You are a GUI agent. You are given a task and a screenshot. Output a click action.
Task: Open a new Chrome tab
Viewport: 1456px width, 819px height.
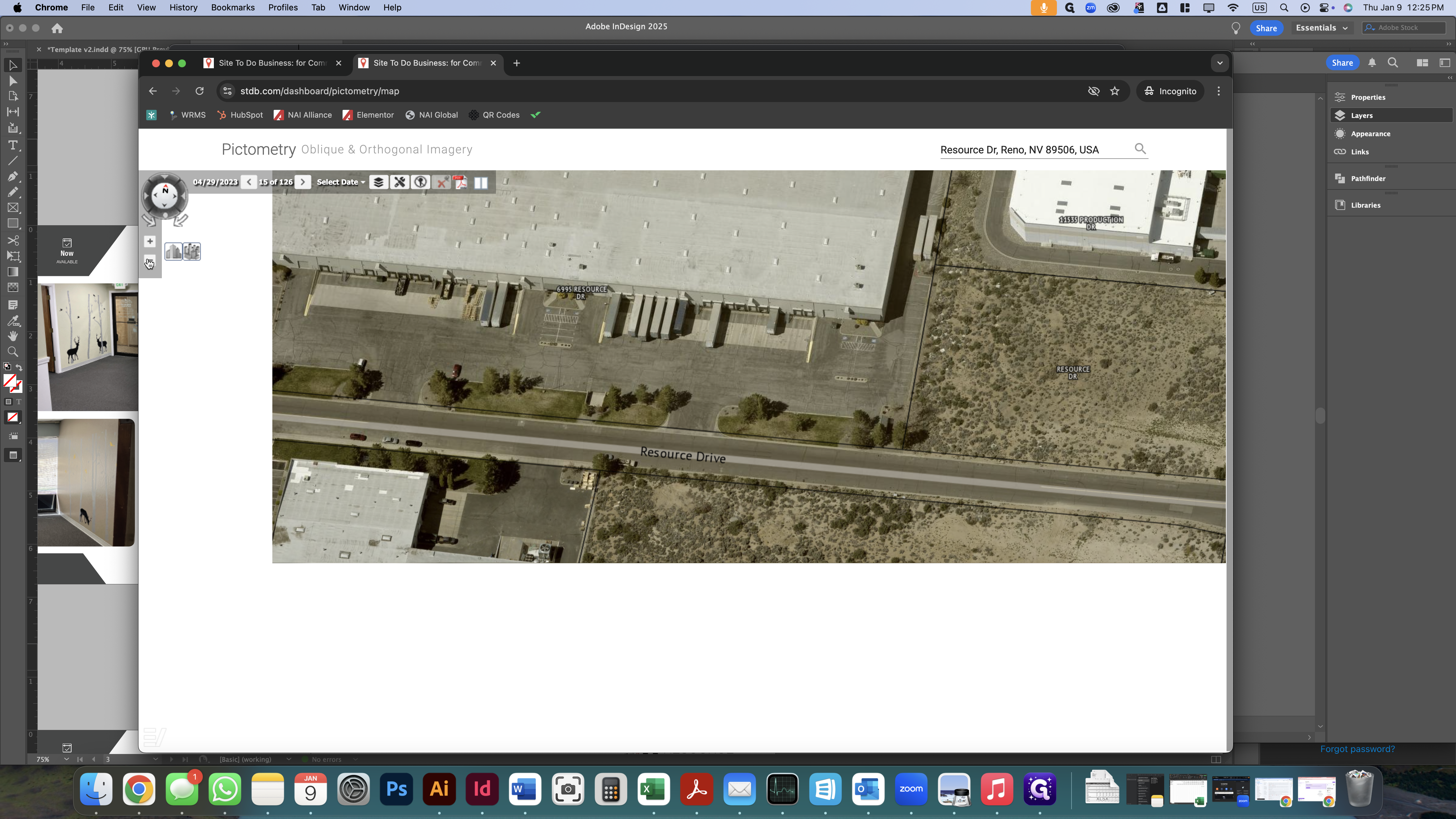click(517, 63)
